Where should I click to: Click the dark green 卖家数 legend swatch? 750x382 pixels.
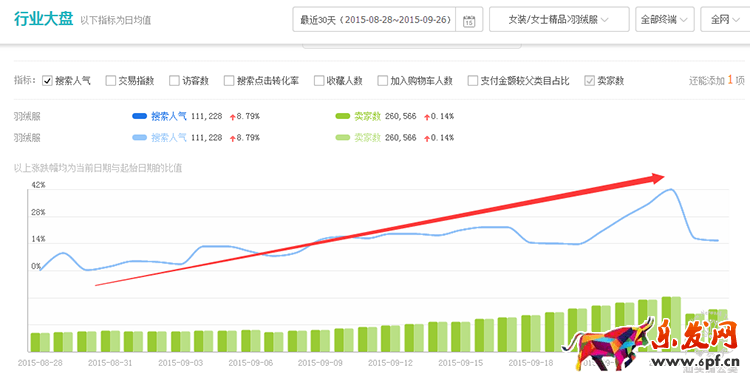pos(343,116)
